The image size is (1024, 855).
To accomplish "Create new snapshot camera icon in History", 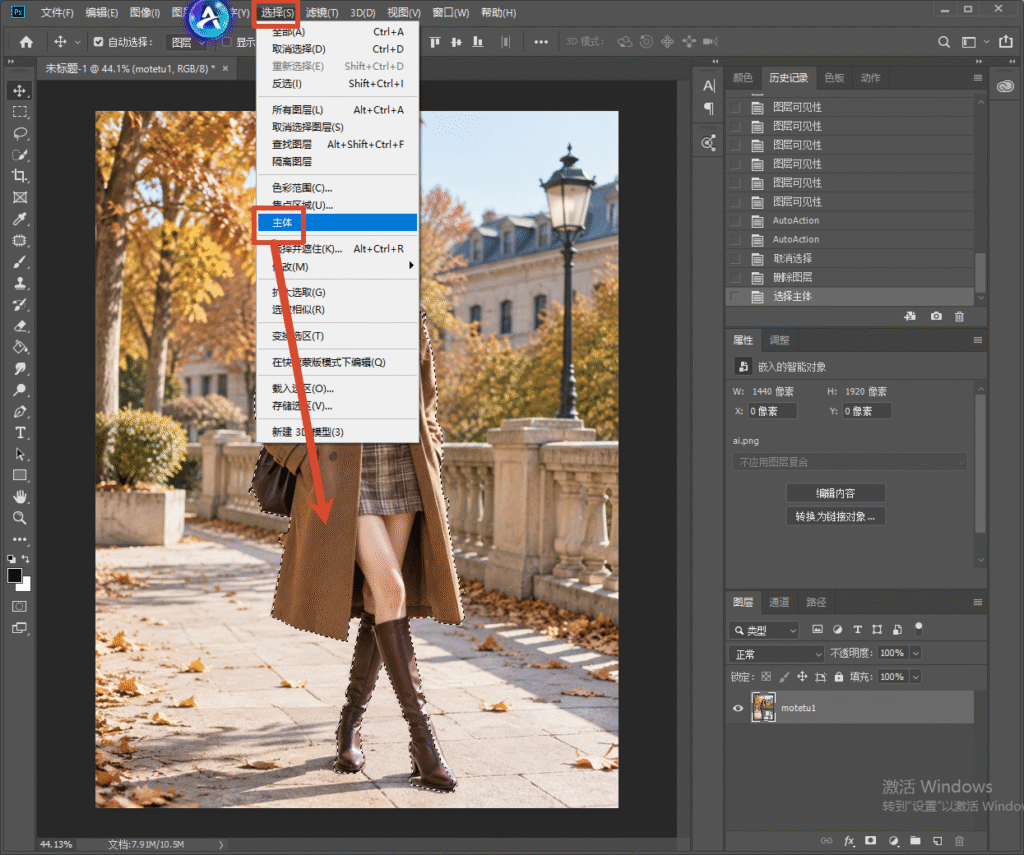I will (x=936, y=316).
